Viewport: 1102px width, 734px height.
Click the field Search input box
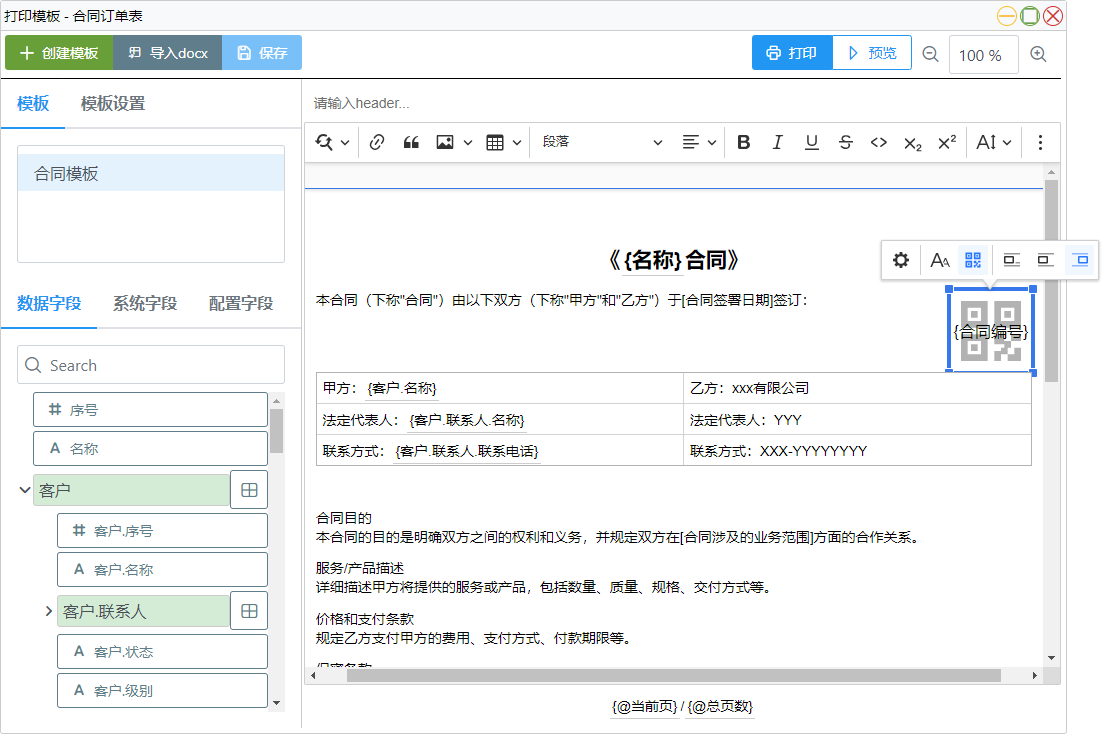[x=151, y=365]
